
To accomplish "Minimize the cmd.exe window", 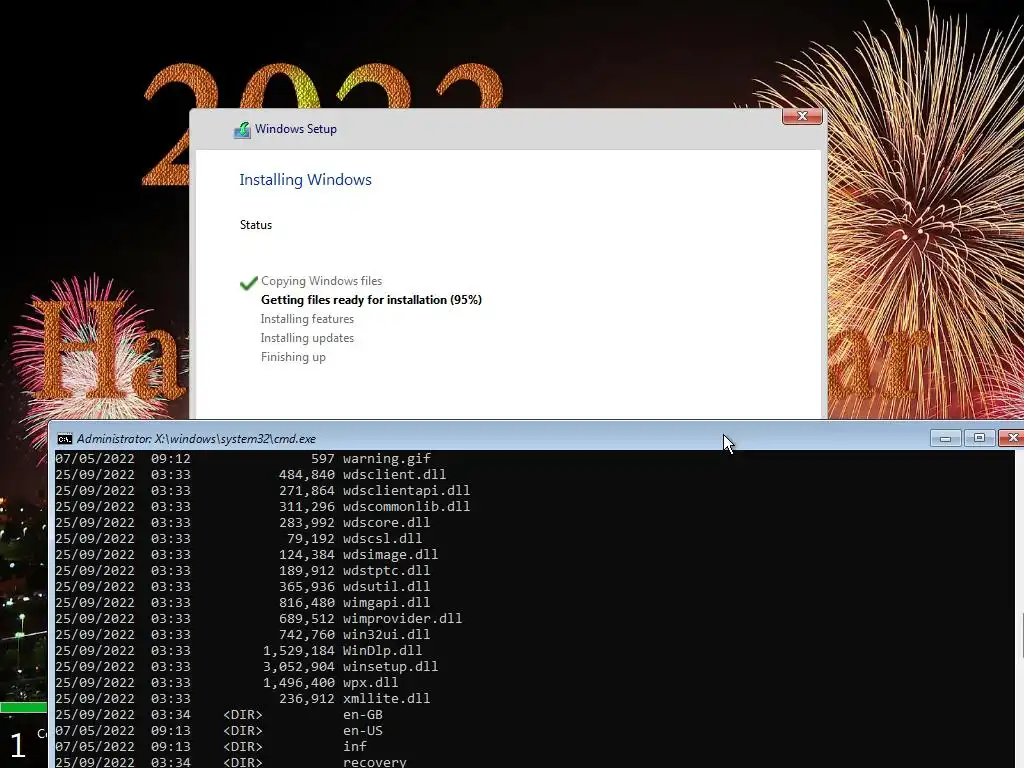I will pyautogui.click(x=945, y=438).
